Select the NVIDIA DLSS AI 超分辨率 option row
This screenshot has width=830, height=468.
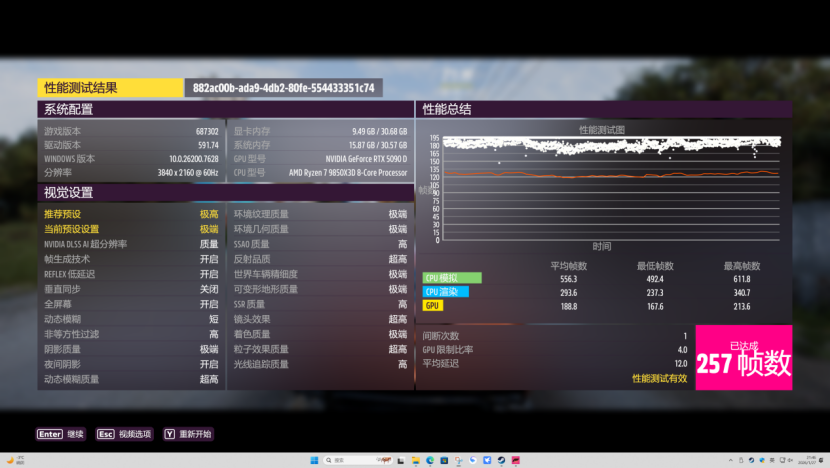pos(130,244)
